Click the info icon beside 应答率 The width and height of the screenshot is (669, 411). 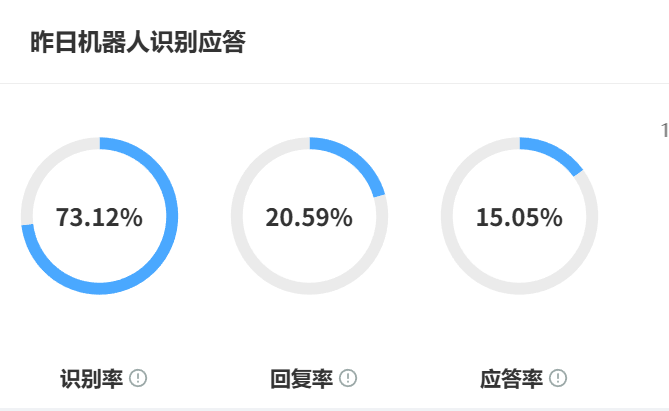click(558, 378)
